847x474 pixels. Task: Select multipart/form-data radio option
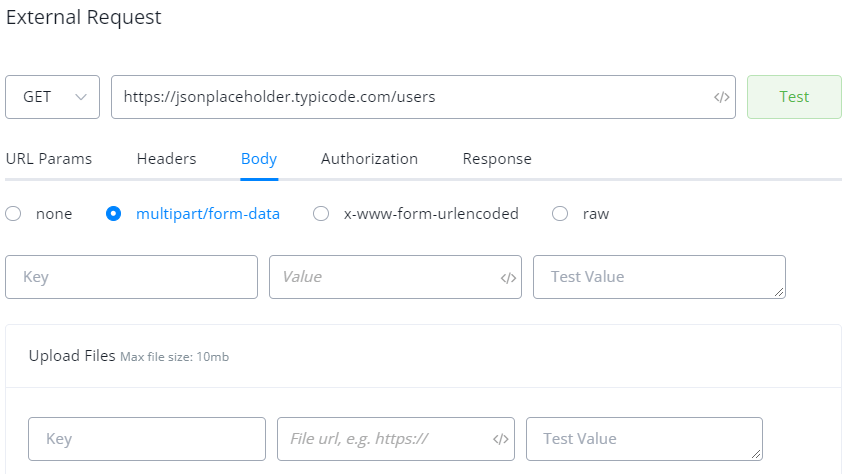[114, 214]
